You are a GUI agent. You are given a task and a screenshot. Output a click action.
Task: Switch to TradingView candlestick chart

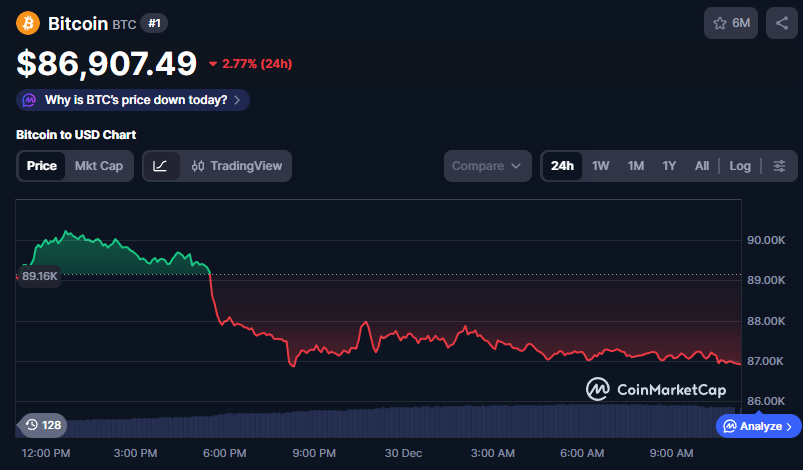point(237,166)
